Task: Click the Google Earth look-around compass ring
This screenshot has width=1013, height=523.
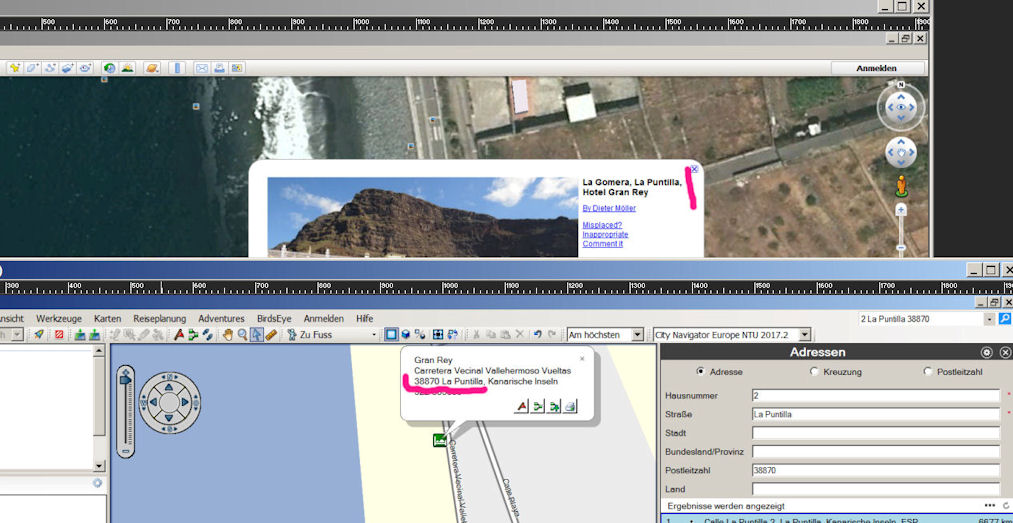Action: (x=901, y=108)
